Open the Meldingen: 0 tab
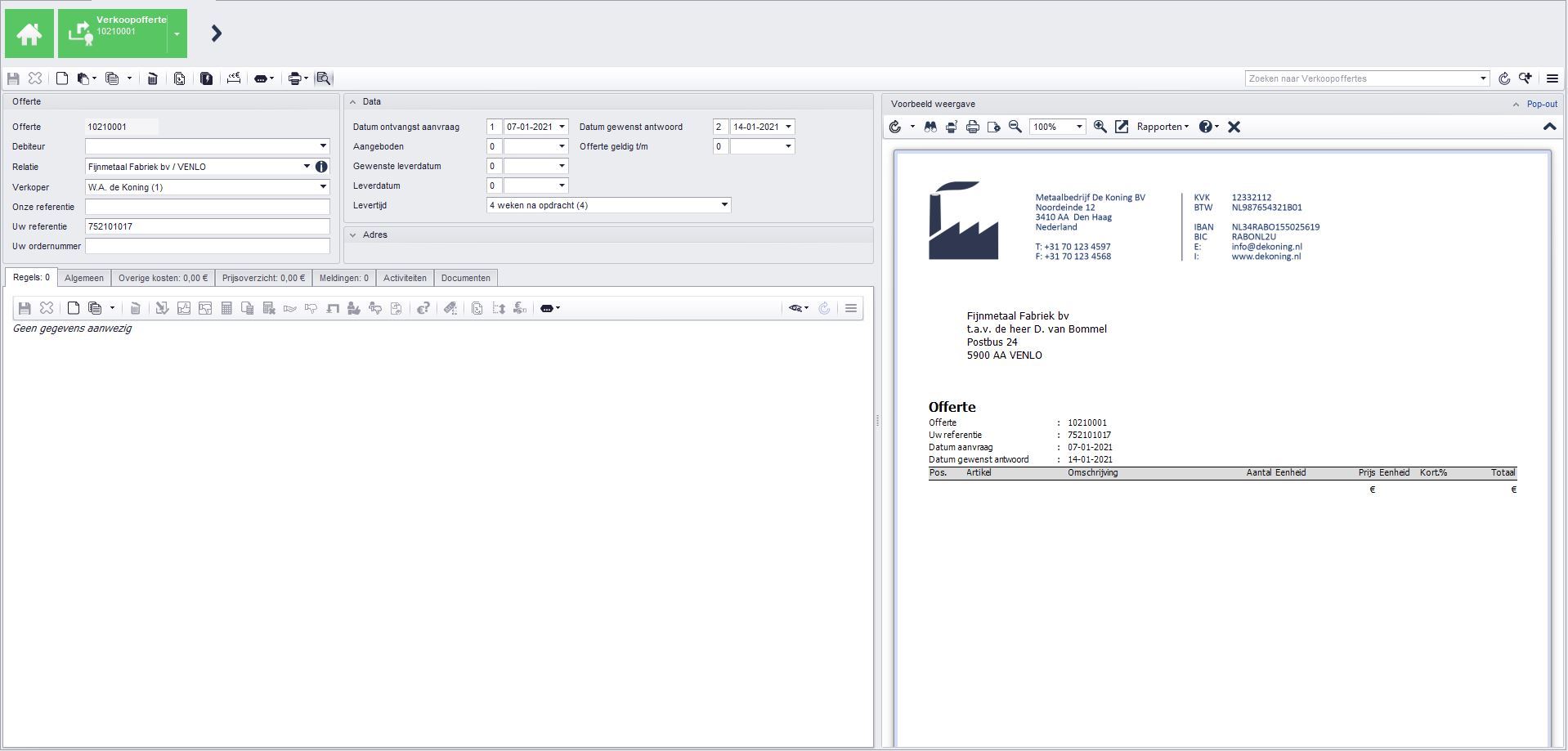The width and height of the screenshot is (1568, 751). [344, 278]
